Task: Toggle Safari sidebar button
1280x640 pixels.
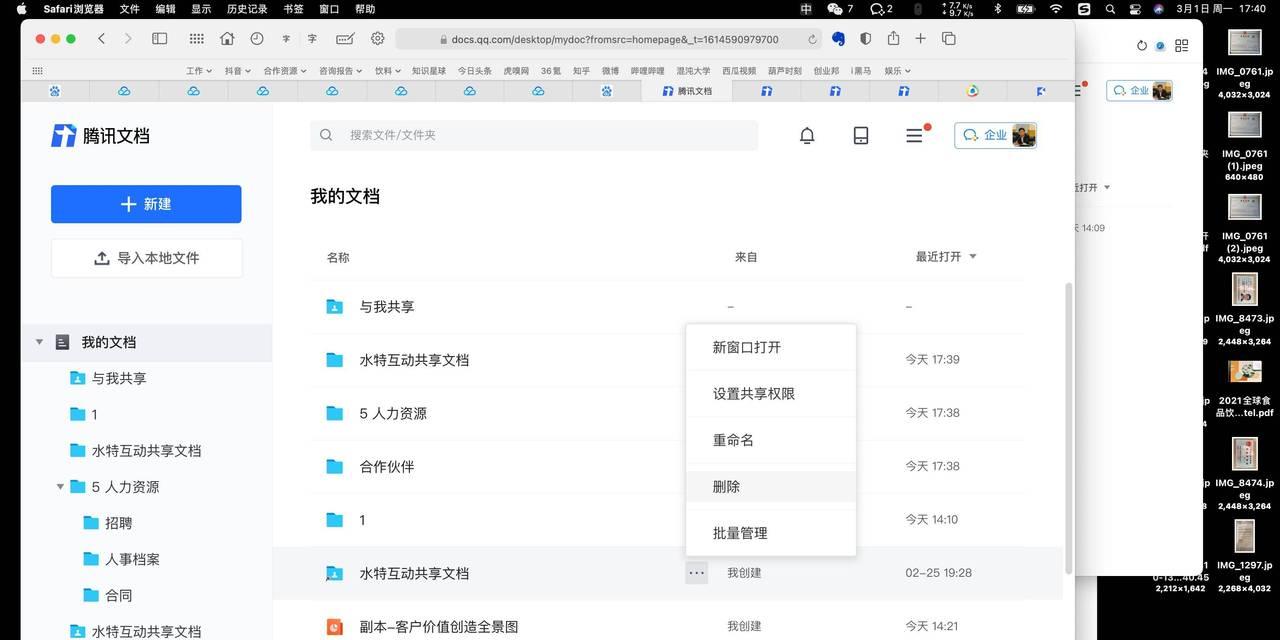Action: coord(159,38)
